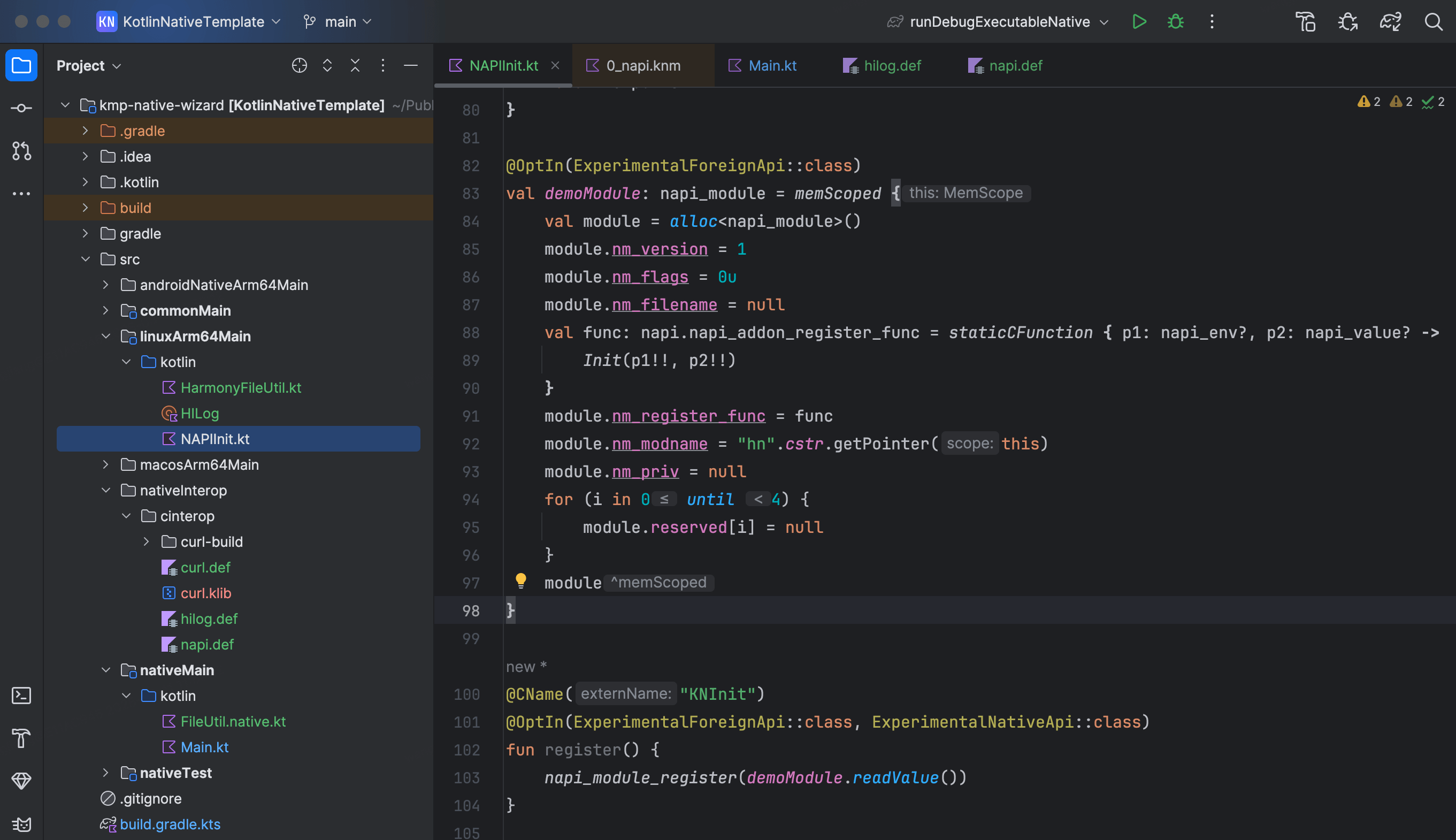Switch to the hilog.def tab
The image size is (1456, 840).
882,65
